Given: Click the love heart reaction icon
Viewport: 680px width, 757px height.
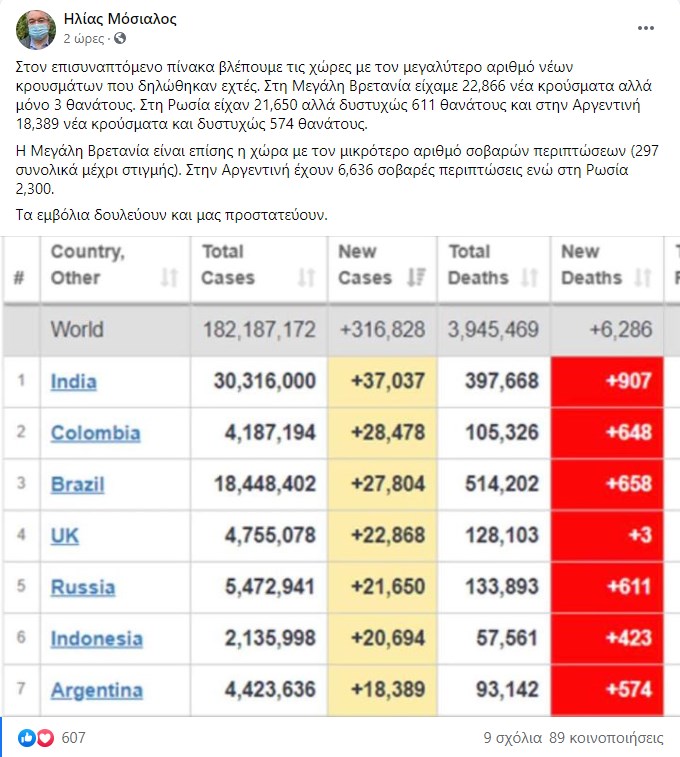Looking at the screenshot, I should 43,738.
